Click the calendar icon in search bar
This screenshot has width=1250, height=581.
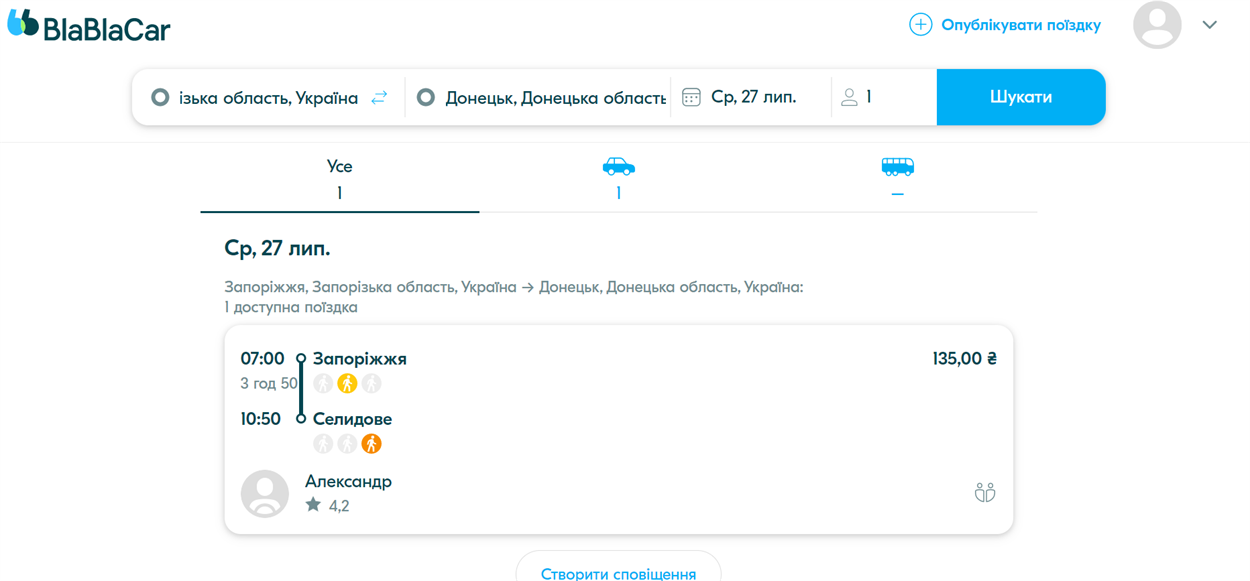[691, 97]
